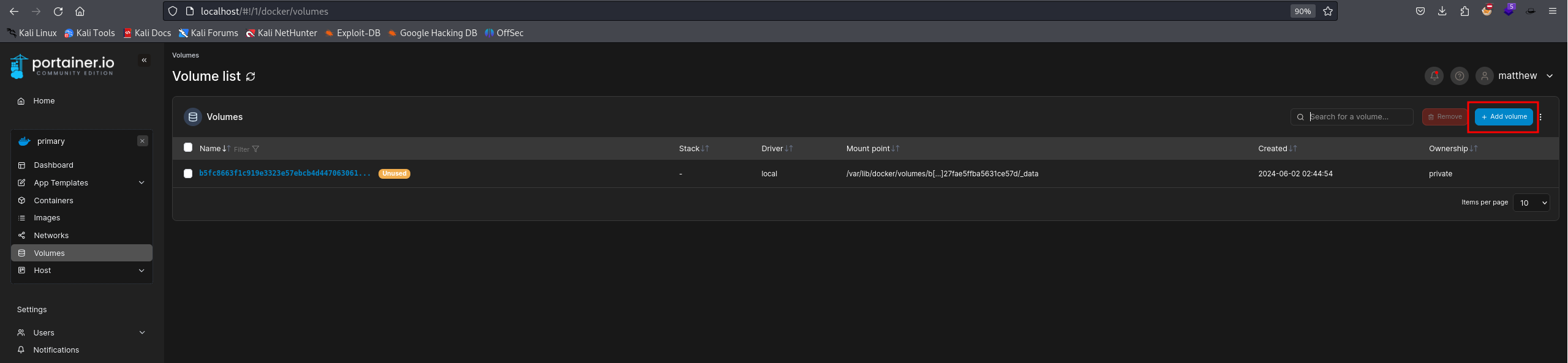Open the matthew user dropdown
Screen dimensions: 1568x363
tap(1550, 76)
